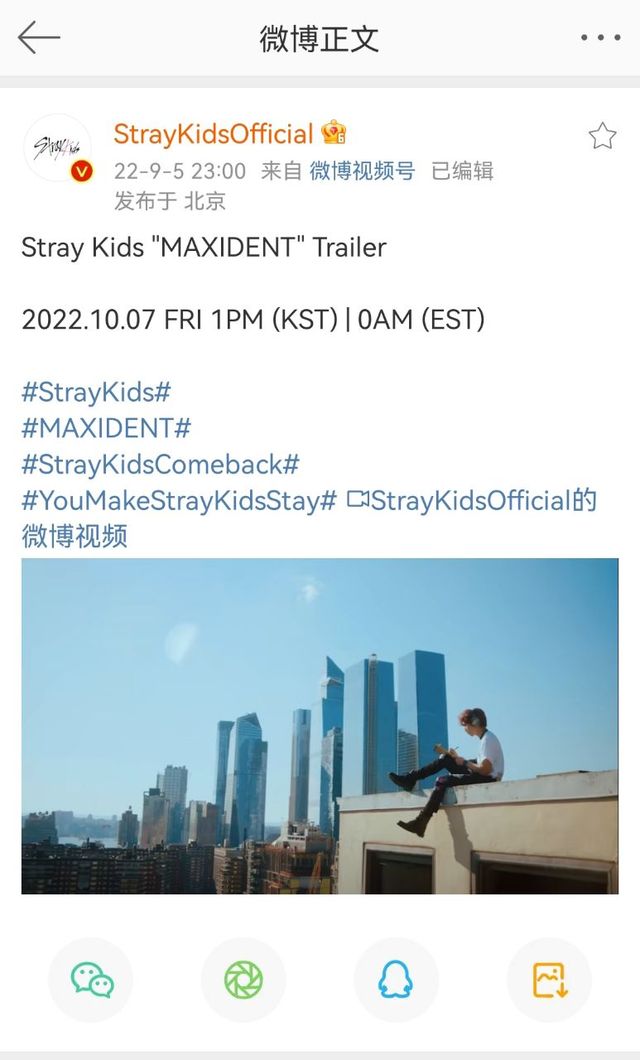Open StrayKidsOfficial username link
This screenshot has height=1060, width=640.
[x=213, y=134]
